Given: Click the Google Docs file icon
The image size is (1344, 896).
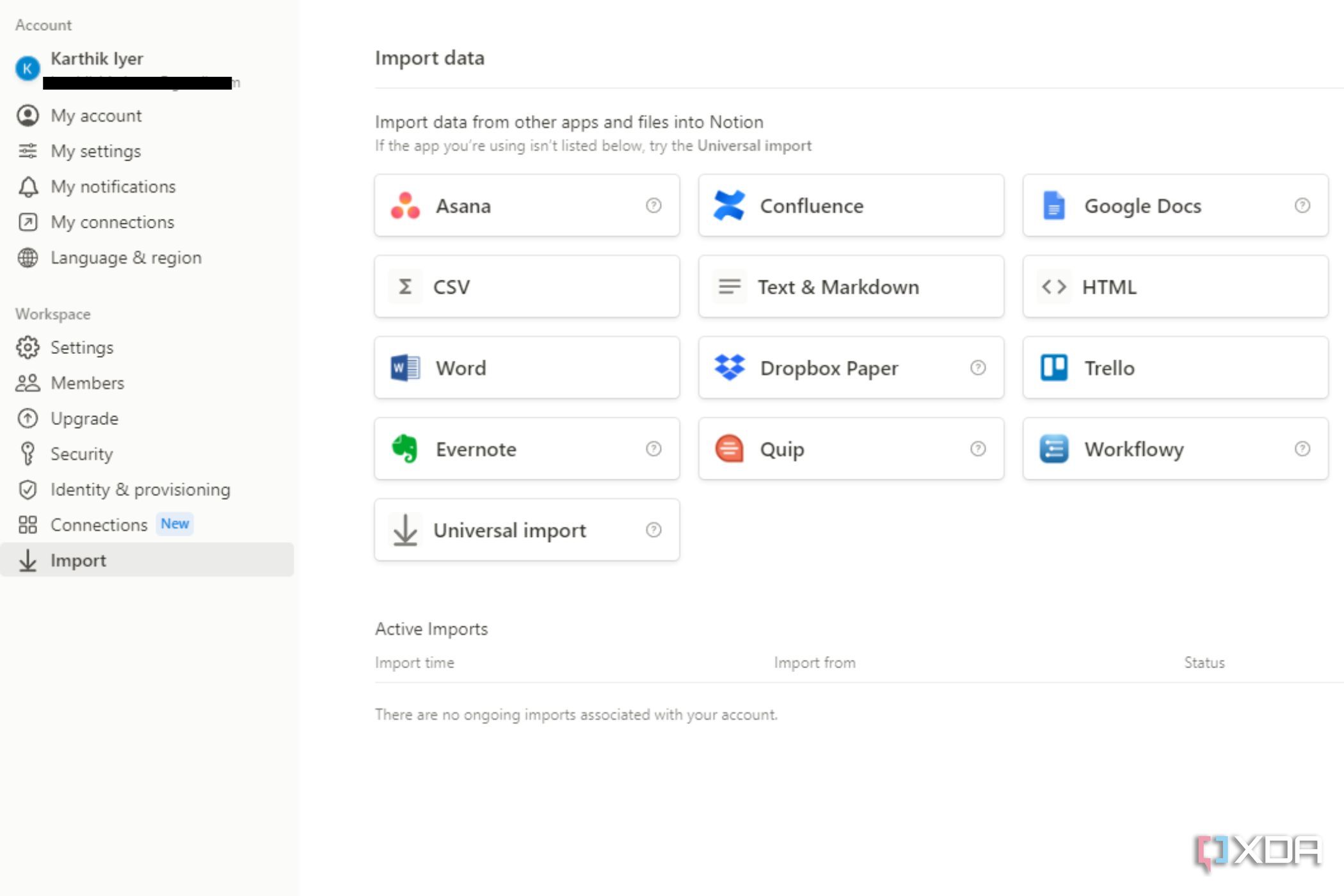Looking at the screenshot, I should click(x=1053, y=205).
